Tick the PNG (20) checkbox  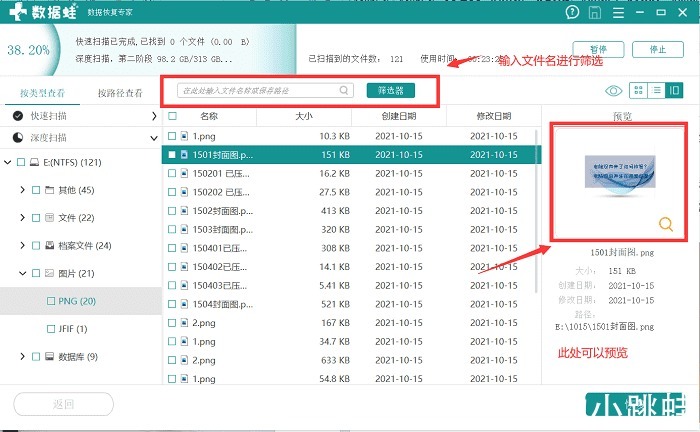click(51, 301)
